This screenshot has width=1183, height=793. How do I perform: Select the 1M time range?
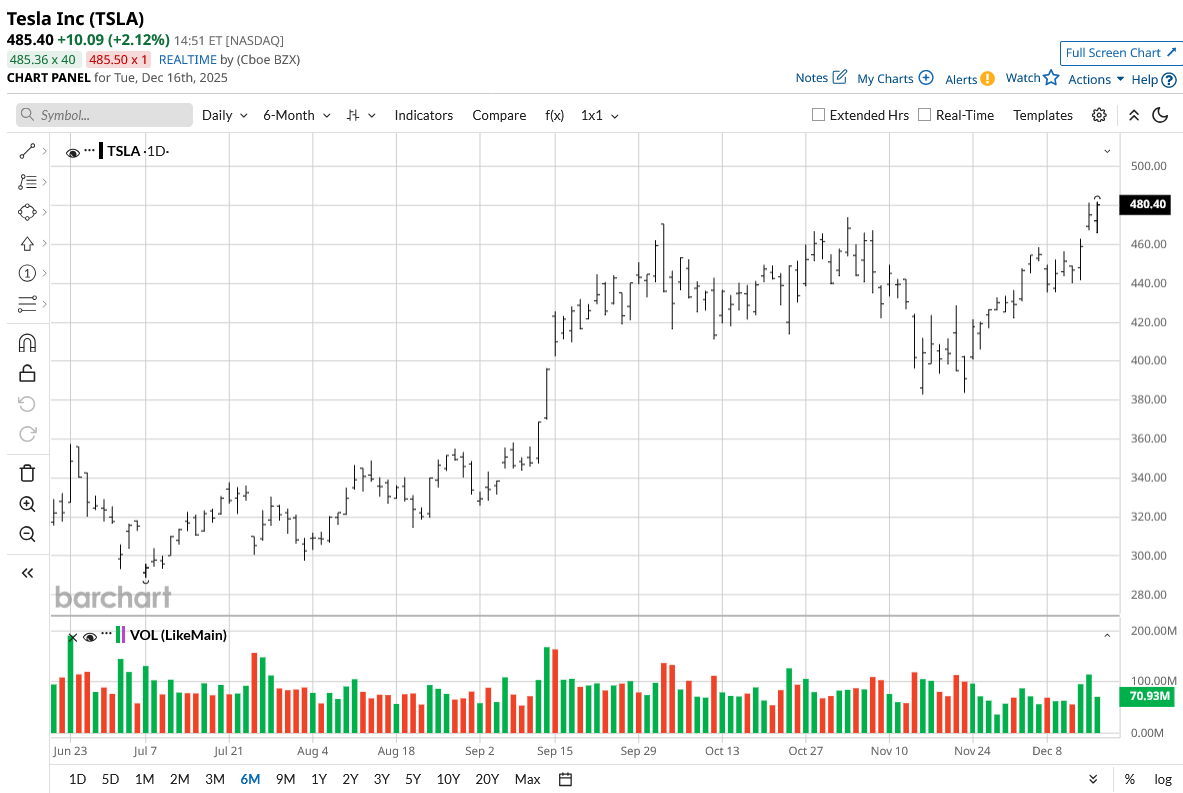[144, 779]
